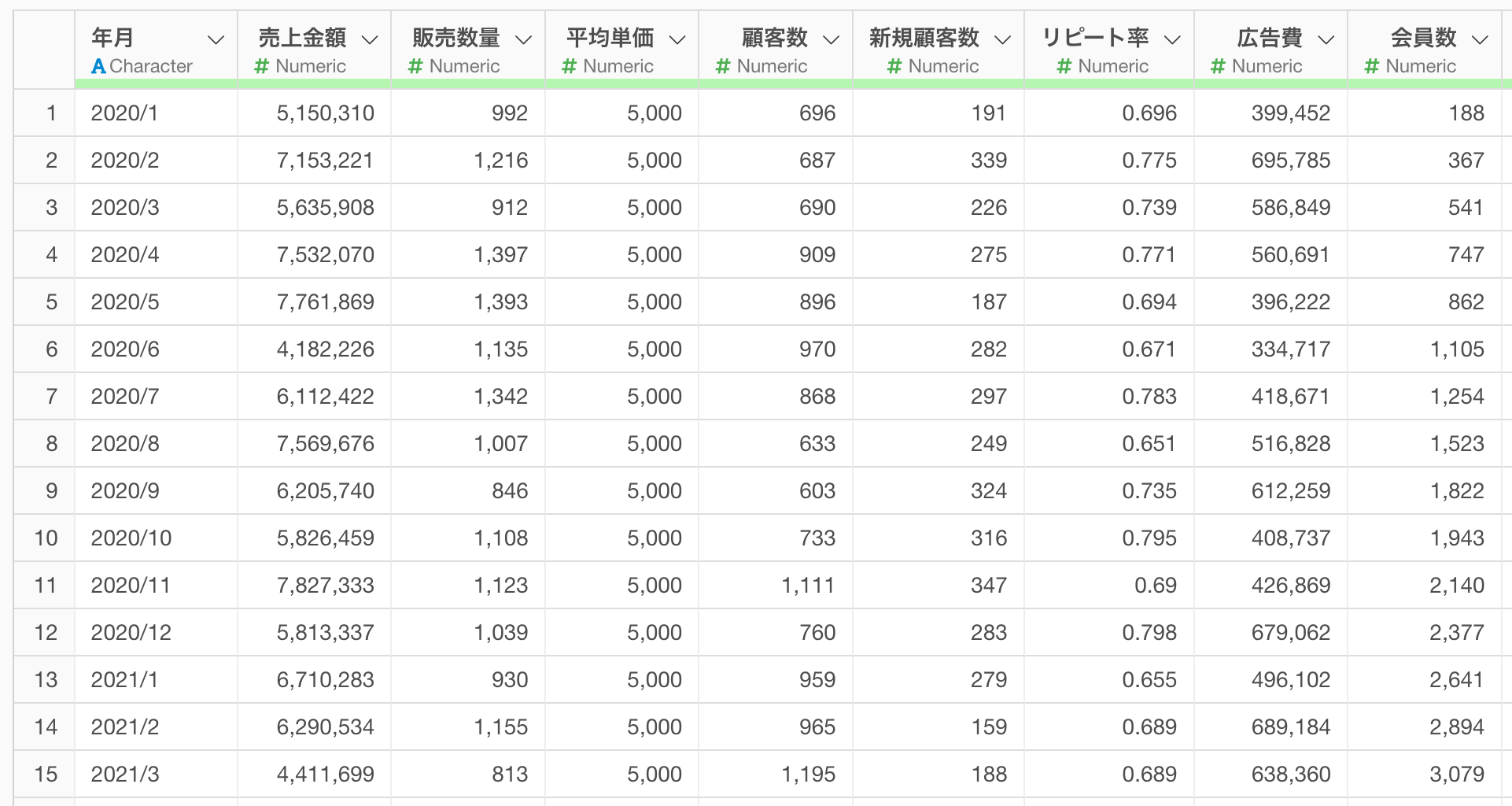Select the cell containing 2020/11
This screenshot has height=806, width=1512.
click(156, 585)
